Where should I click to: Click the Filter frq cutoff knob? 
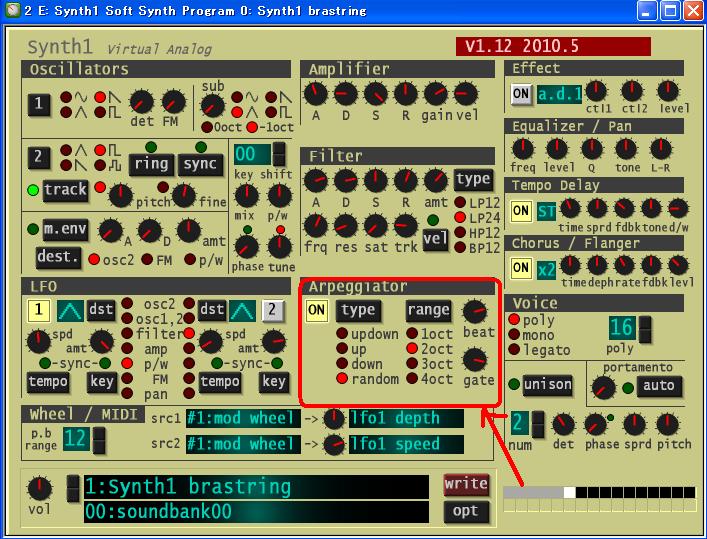(x=316, y=226)
